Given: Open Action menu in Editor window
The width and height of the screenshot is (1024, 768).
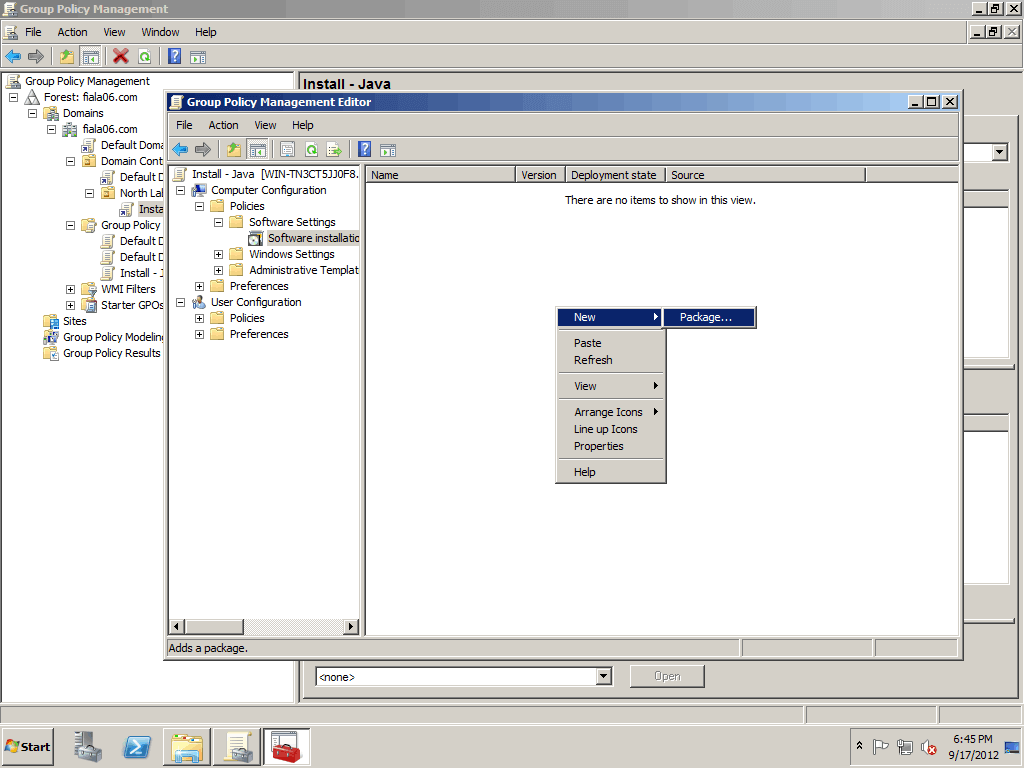Looking at the screenshot, I should 223,125.
